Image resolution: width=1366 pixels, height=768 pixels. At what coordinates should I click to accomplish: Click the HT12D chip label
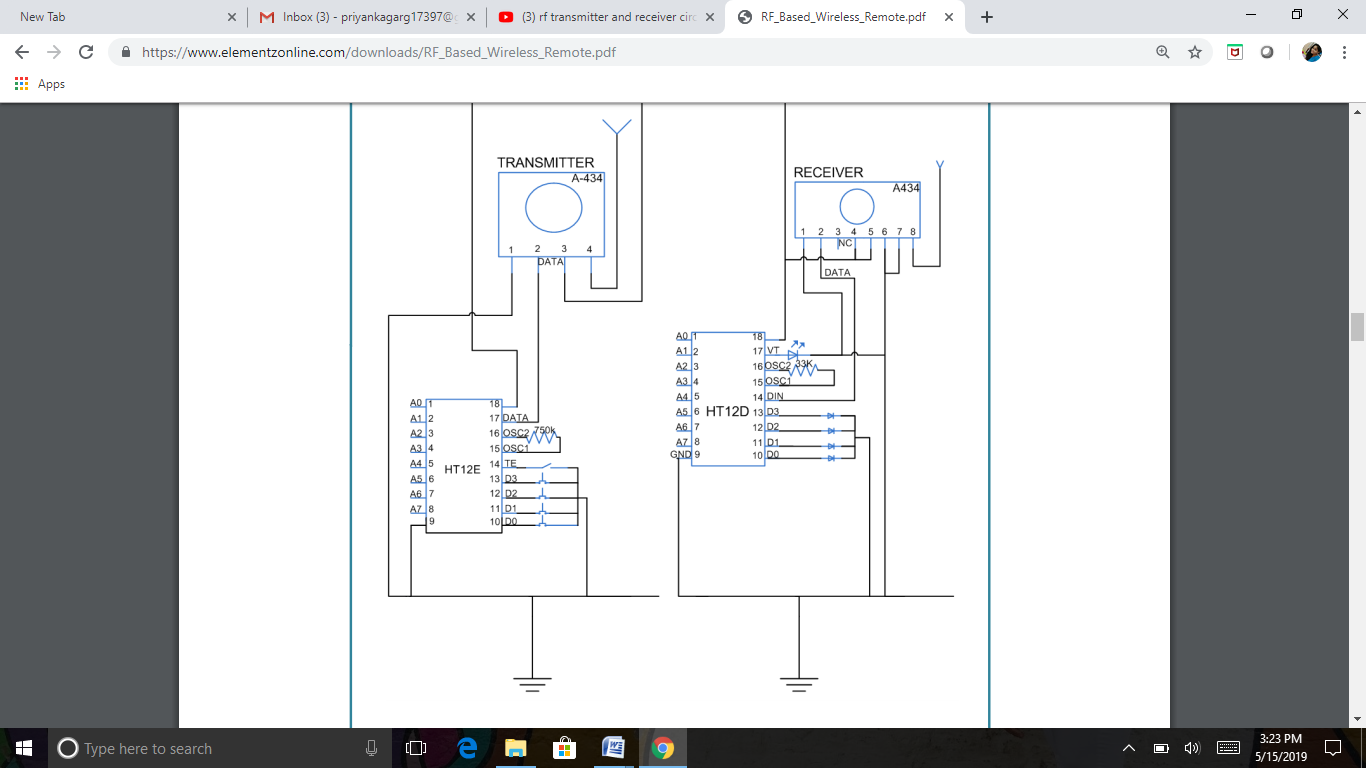727,411
